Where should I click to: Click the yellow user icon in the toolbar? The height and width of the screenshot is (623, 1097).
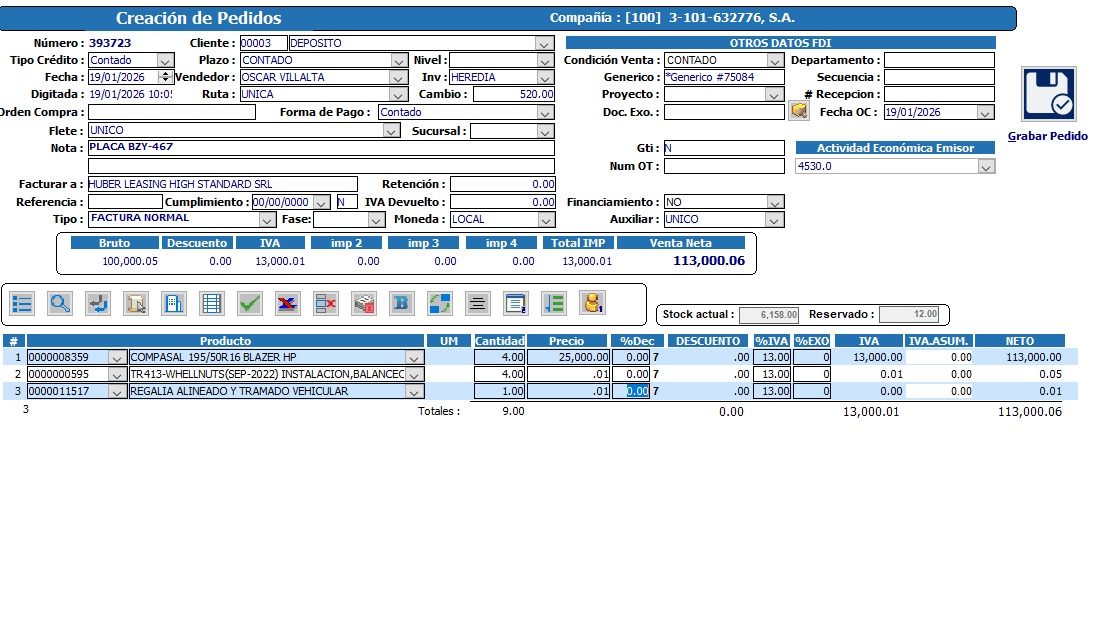[591, 303]
